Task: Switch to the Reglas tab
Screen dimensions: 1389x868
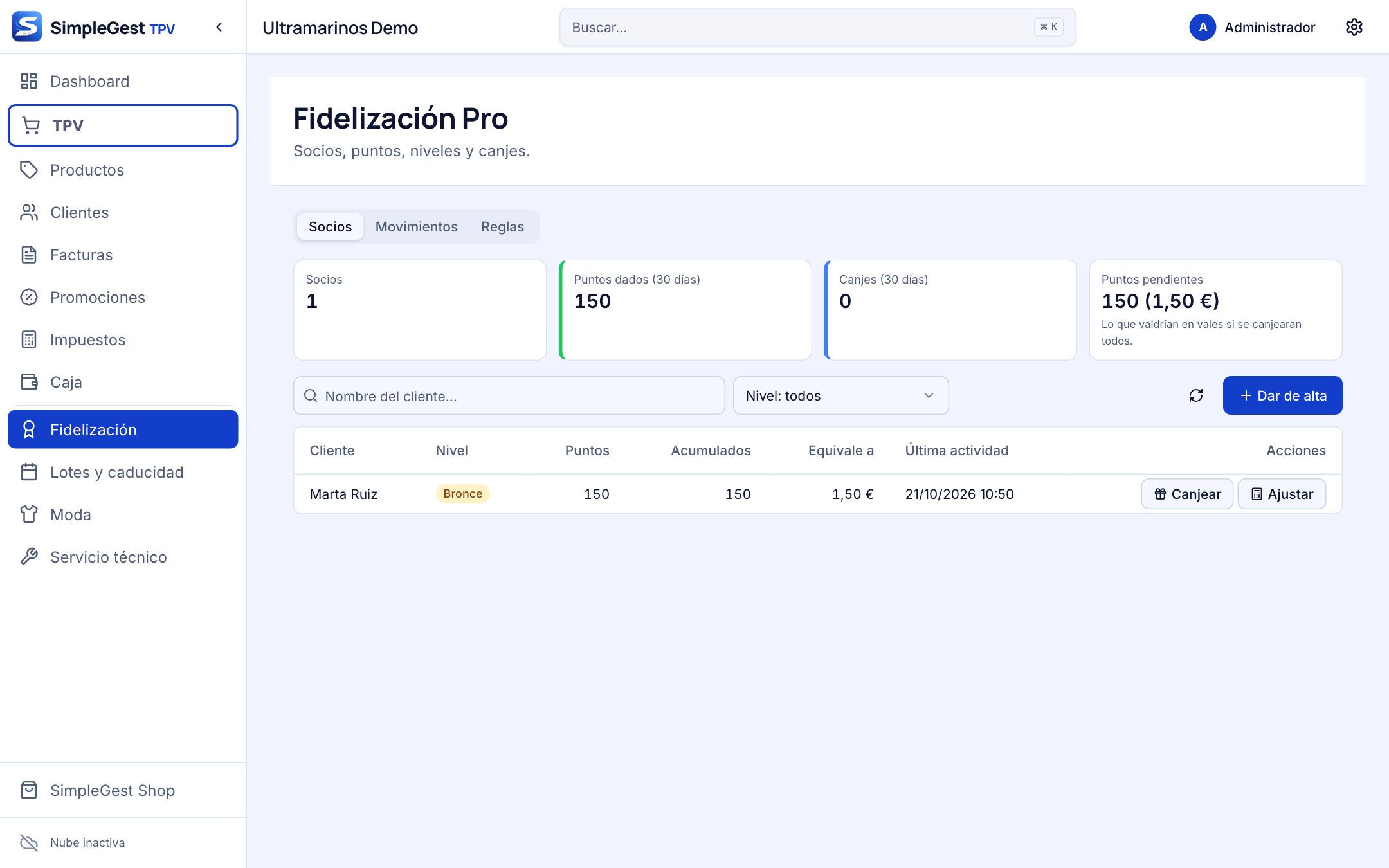Action: (x=502, y=226)
